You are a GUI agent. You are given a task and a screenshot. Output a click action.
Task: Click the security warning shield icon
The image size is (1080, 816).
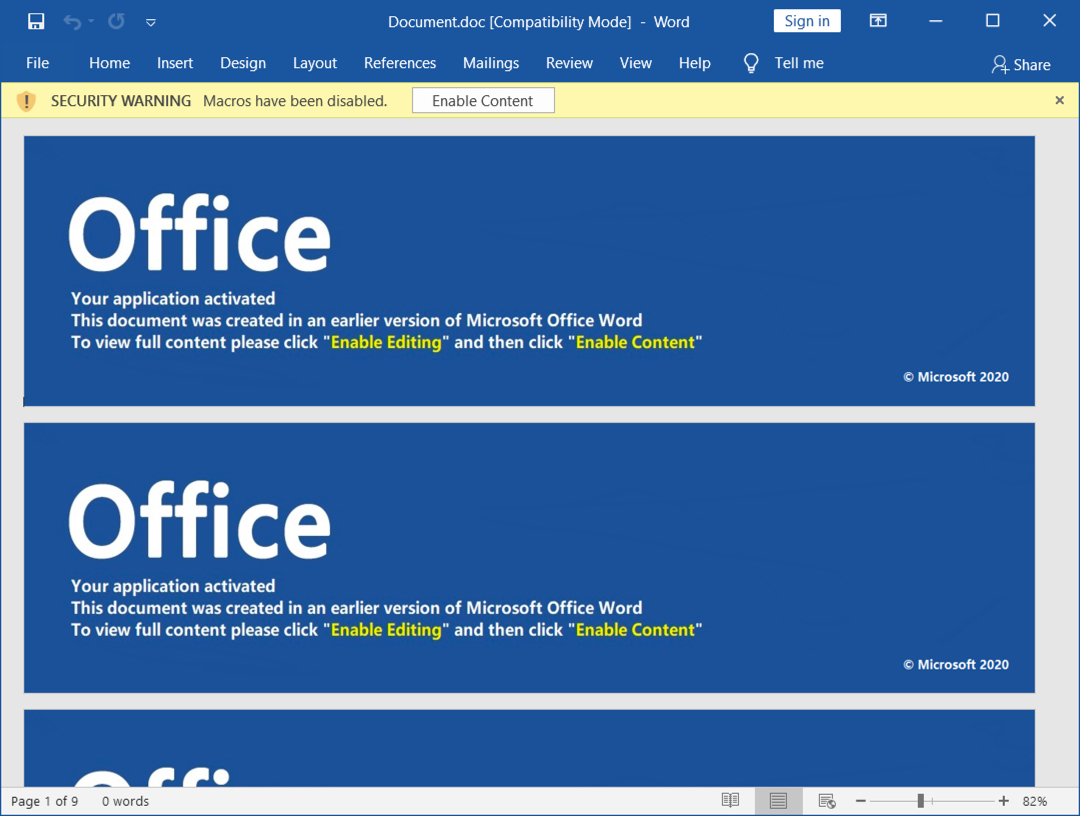[x=26, y=101]
